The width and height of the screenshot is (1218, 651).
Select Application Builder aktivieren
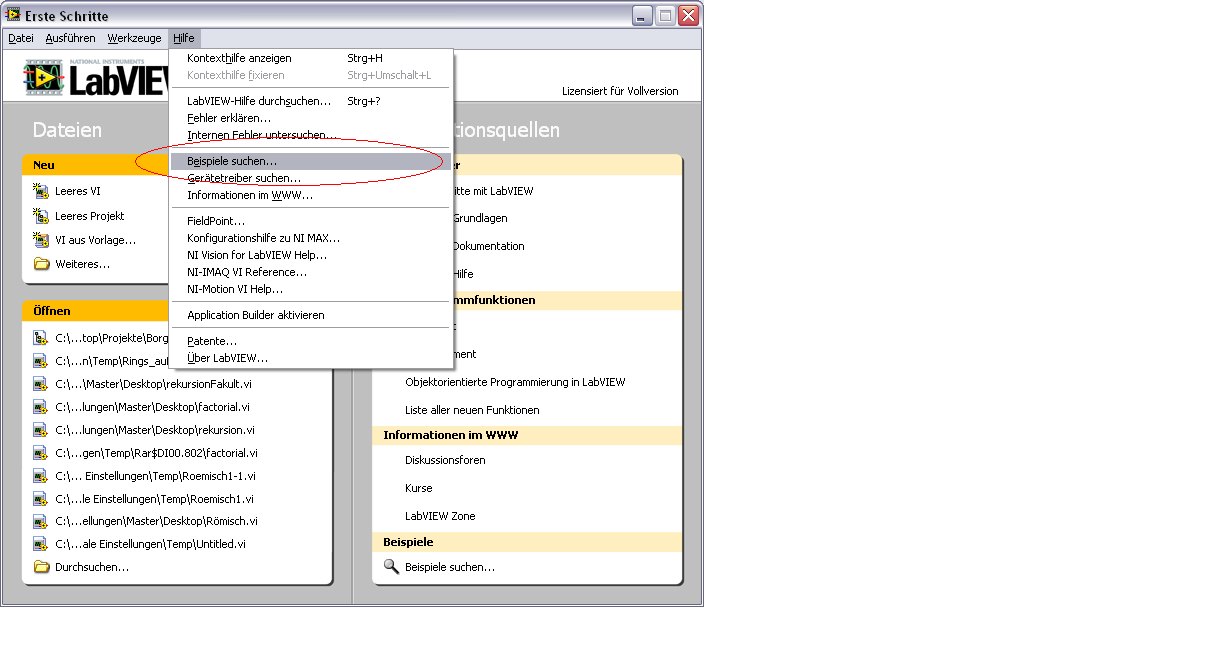[311, 315]
